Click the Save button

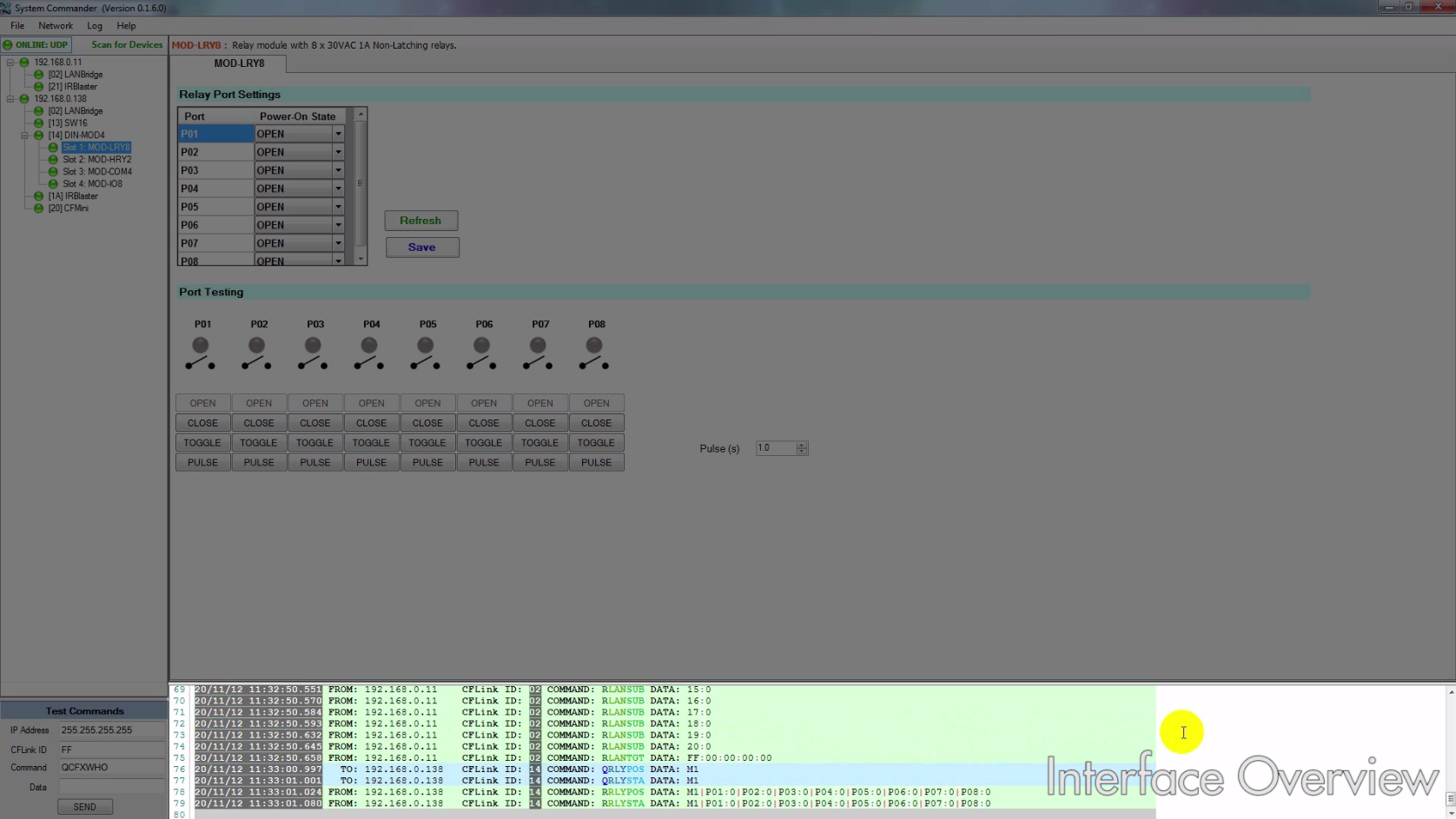pos(421,248)
